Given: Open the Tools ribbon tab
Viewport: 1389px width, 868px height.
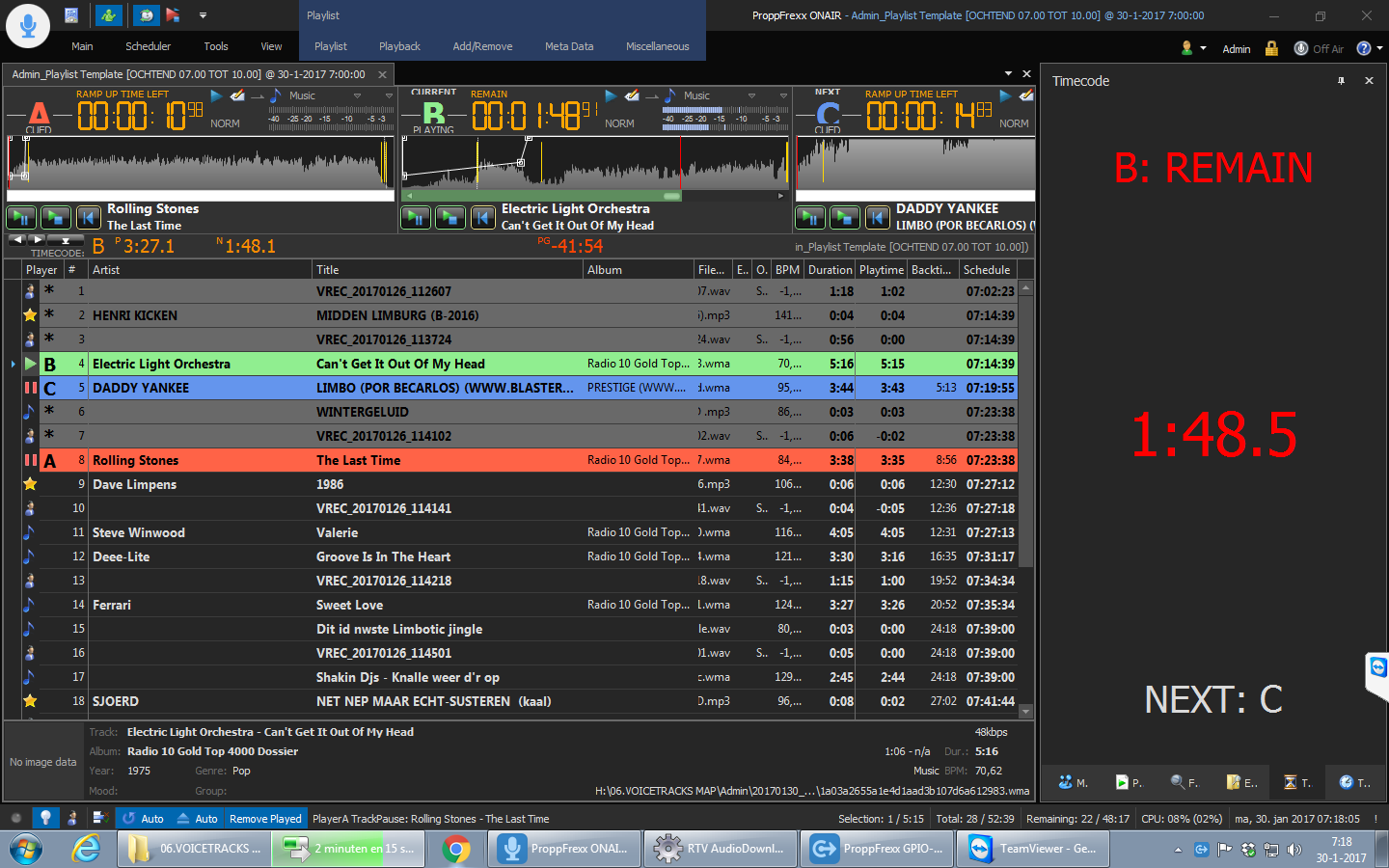Looking at the screenshot, I should click(x=216, y=46).
